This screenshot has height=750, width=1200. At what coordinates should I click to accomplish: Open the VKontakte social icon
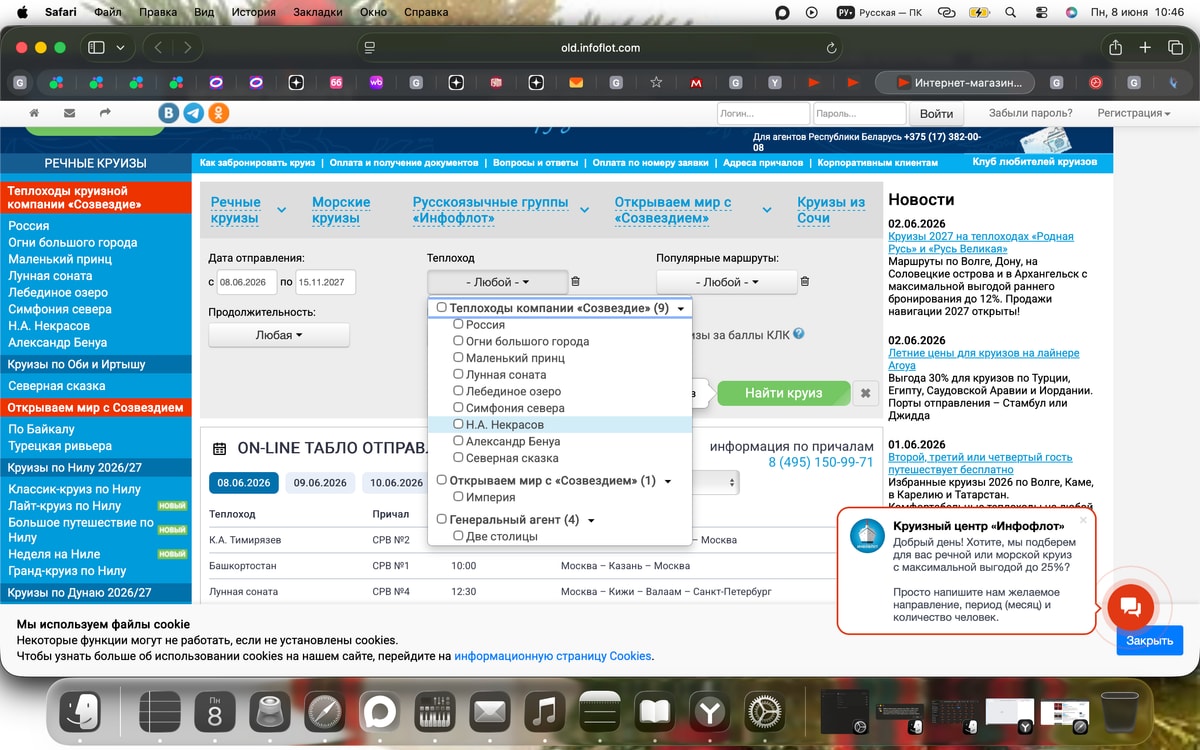pos(170,113)
